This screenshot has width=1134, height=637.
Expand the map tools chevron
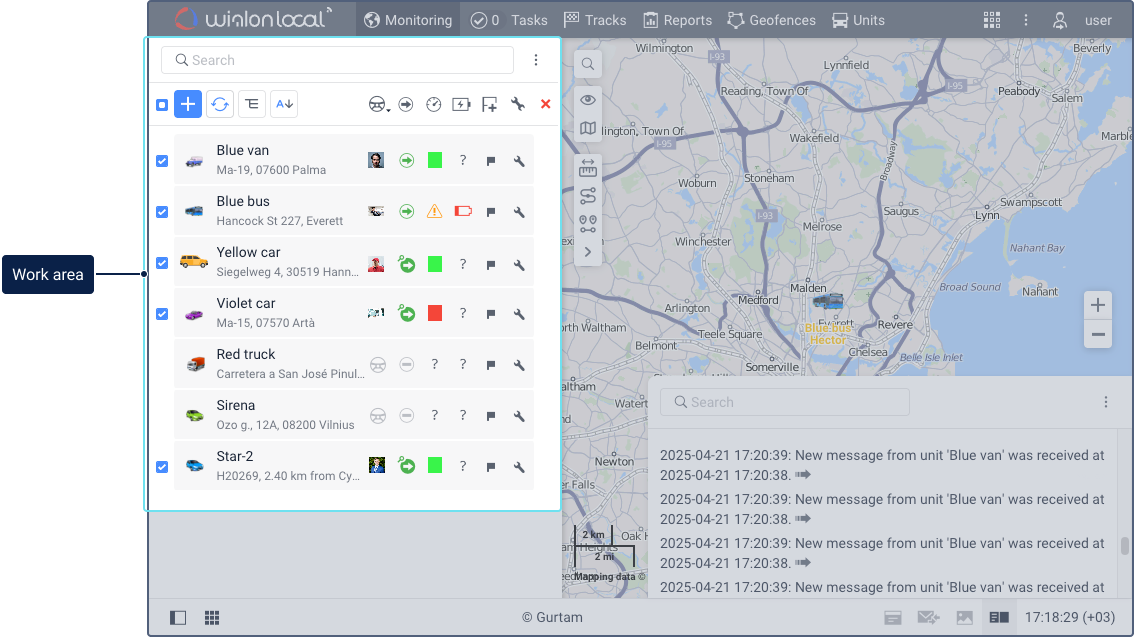588,252
